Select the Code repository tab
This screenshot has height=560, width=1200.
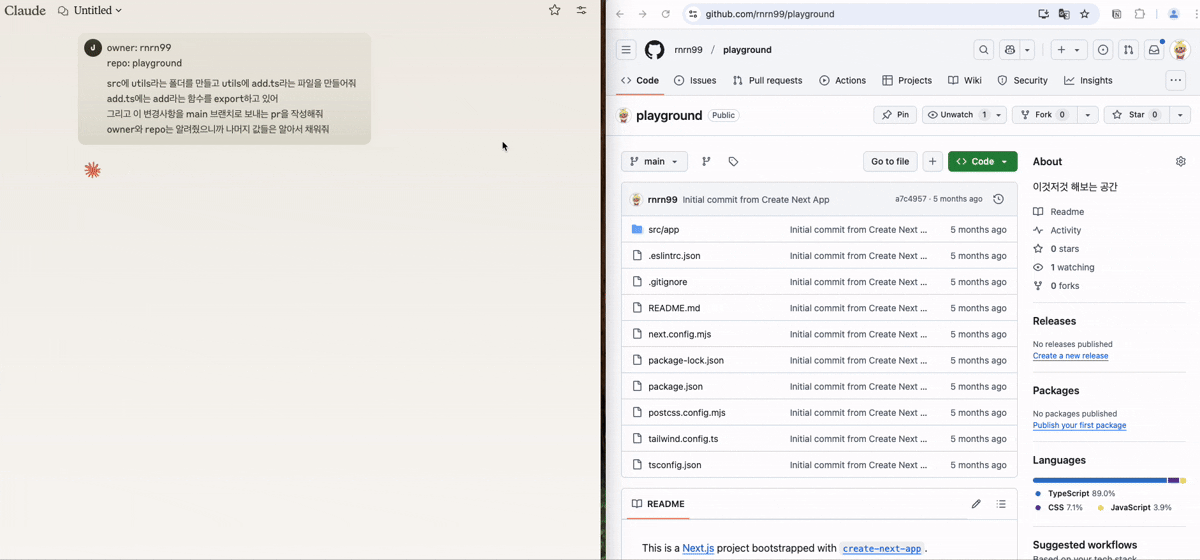[640, 80]
